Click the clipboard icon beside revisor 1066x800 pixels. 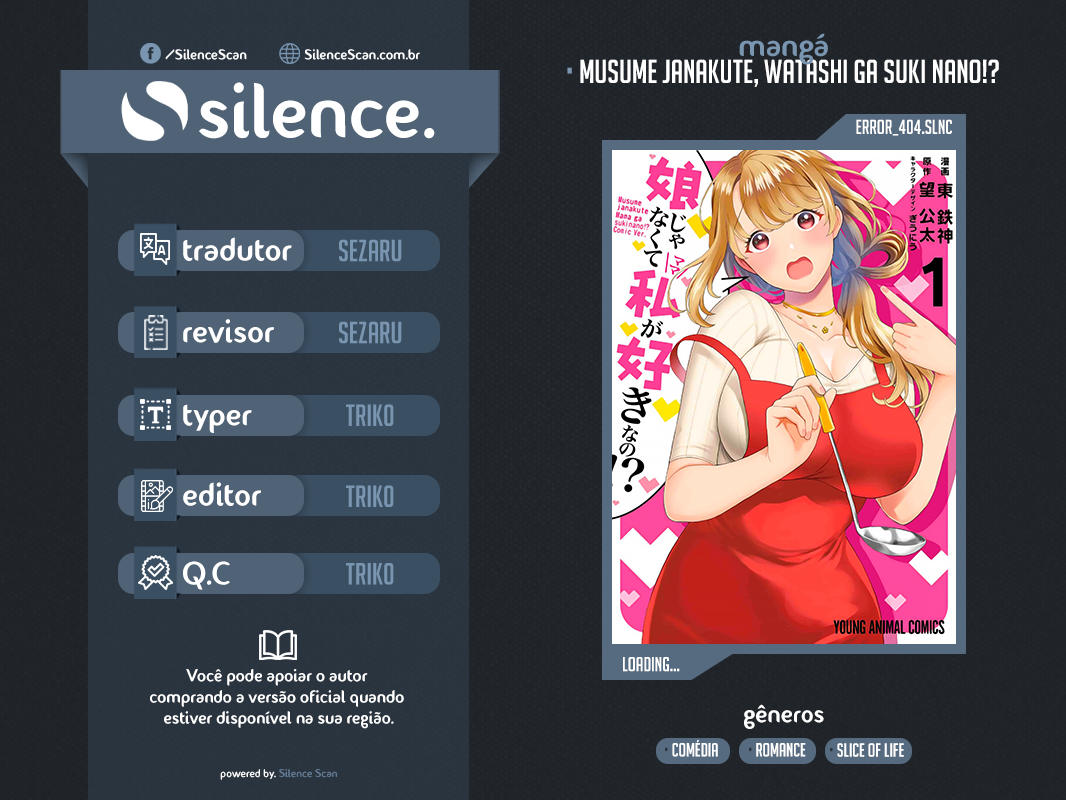click(x=155, y=333)
